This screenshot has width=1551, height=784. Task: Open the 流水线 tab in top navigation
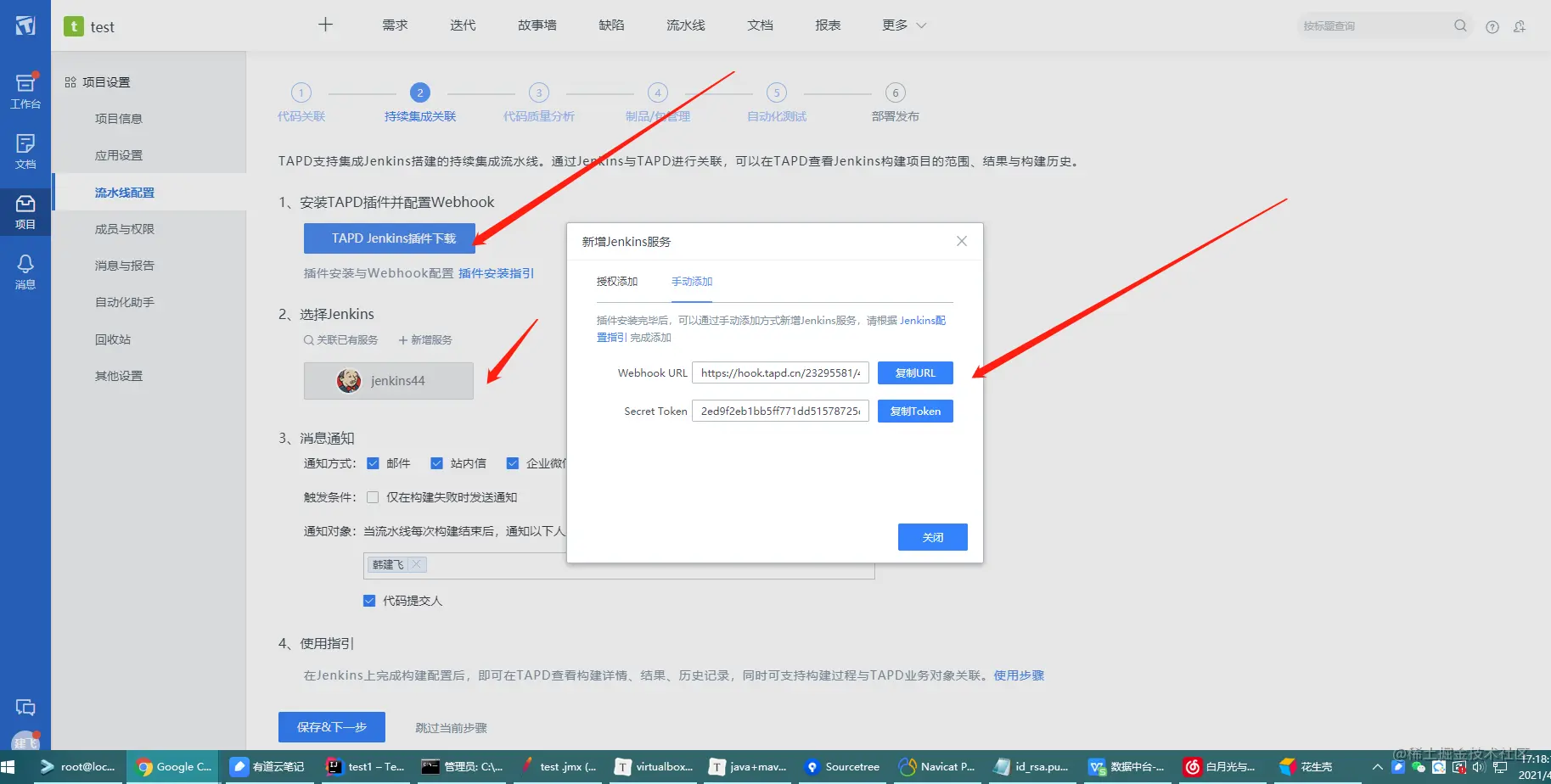coord(686,25)
